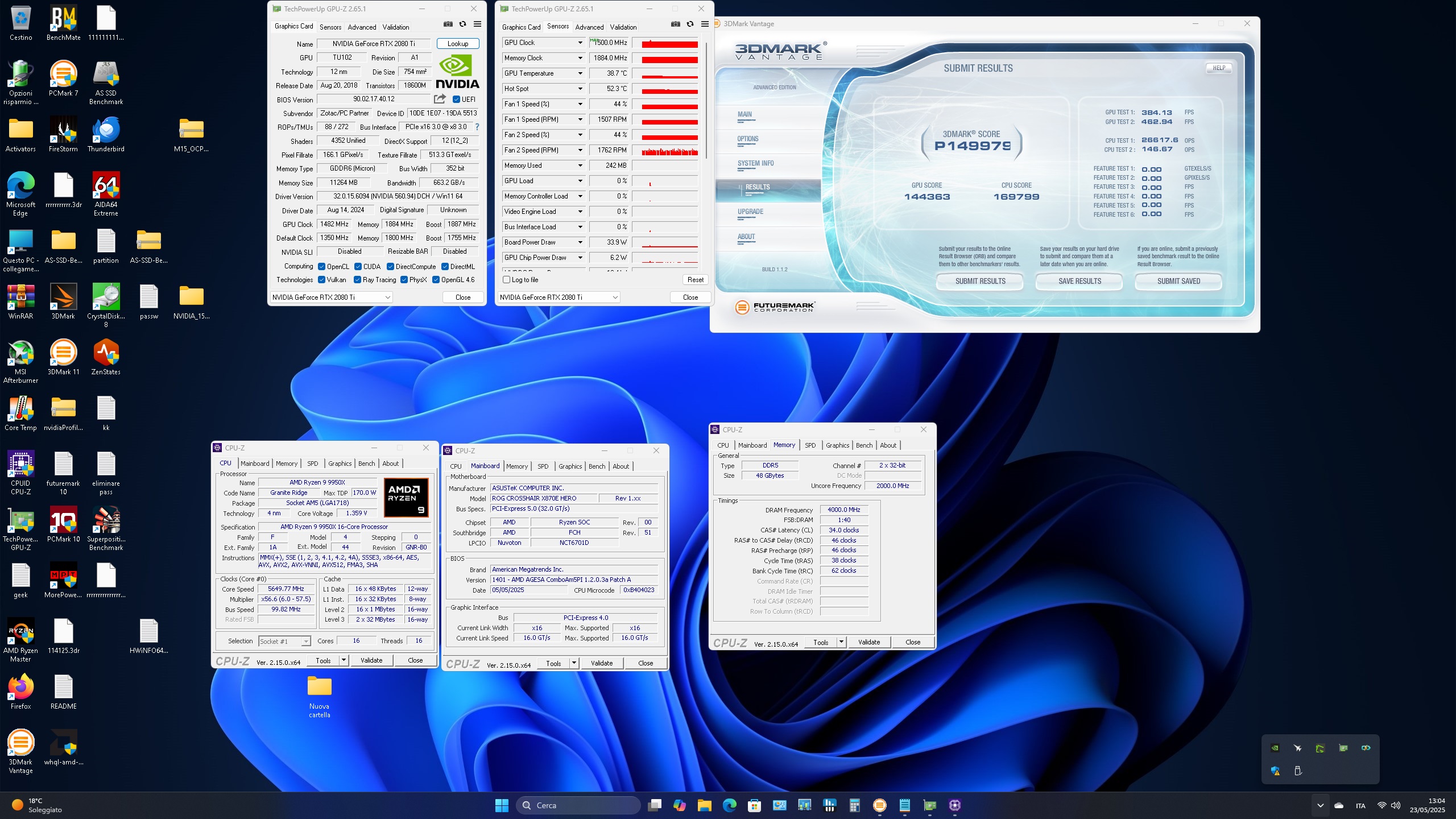Open the 3DMark 11 desktop icon

point(63,358)
